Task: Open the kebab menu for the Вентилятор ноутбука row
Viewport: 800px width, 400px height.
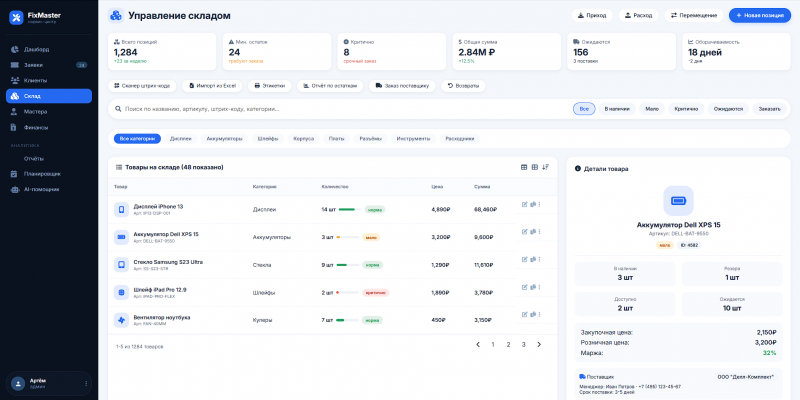Action: (x=539, y=314)
